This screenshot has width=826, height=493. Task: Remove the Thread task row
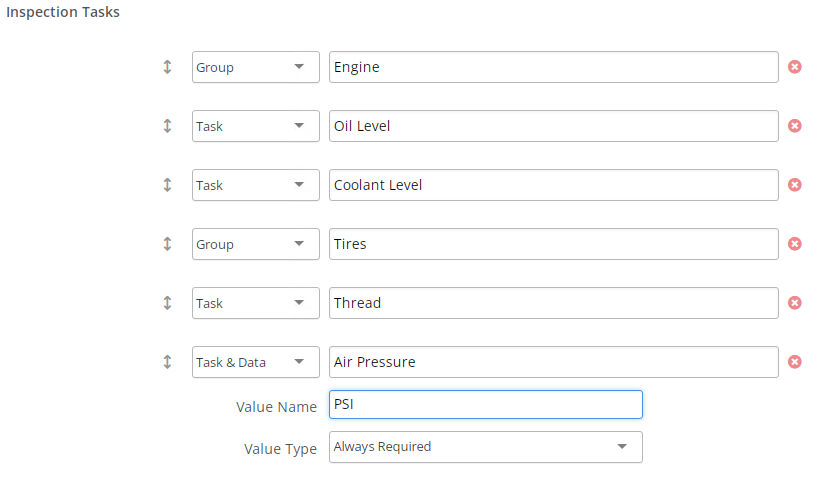(795, 303)
